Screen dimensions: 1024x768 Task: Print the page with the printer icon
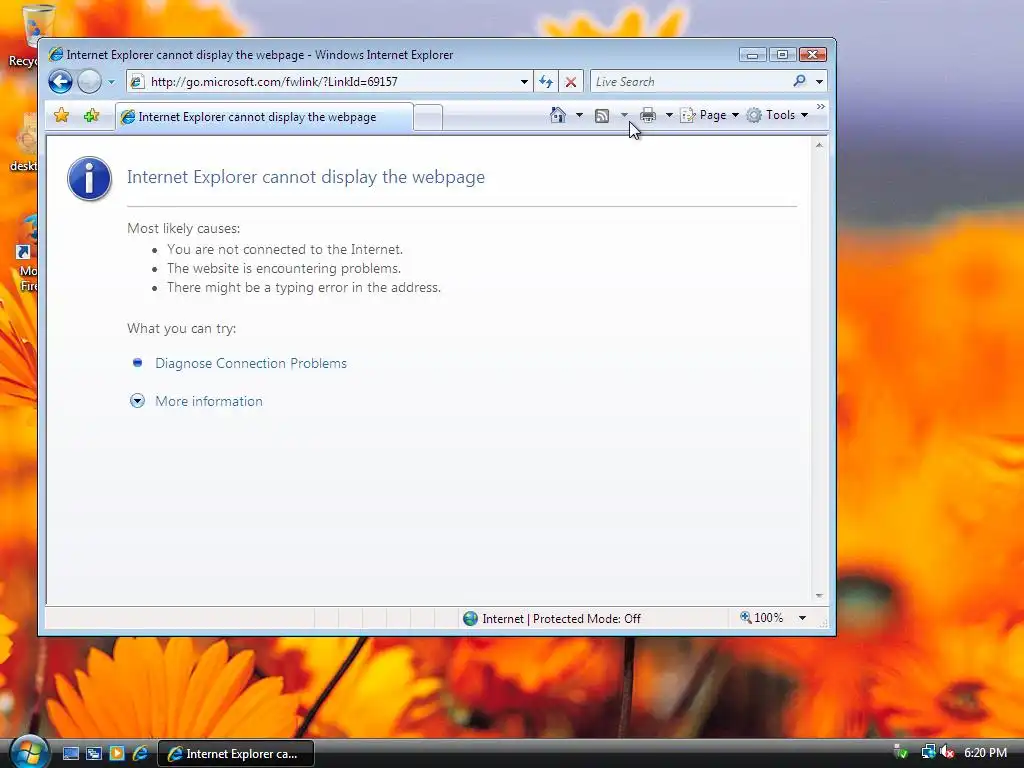coord(648,115)
